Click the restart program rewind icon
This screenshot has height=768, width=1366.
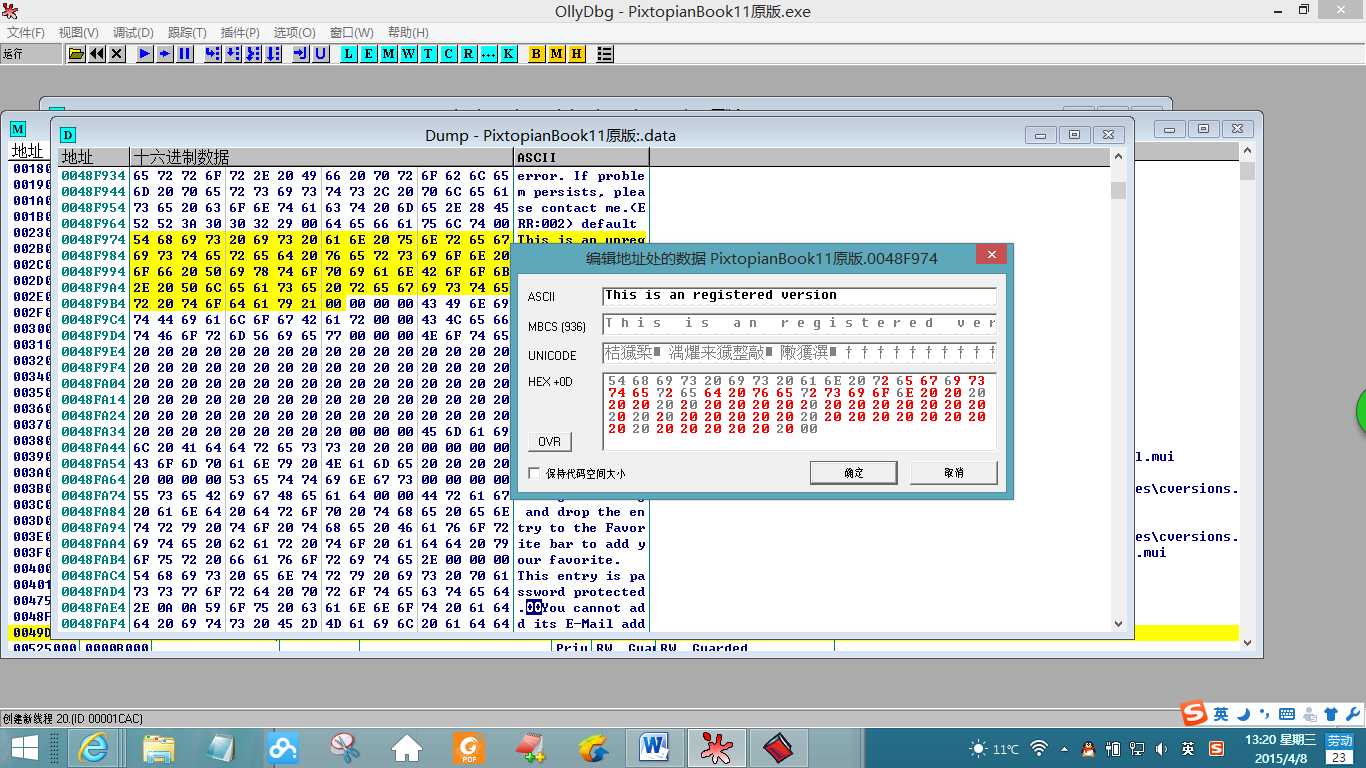(x=97, y=54)
